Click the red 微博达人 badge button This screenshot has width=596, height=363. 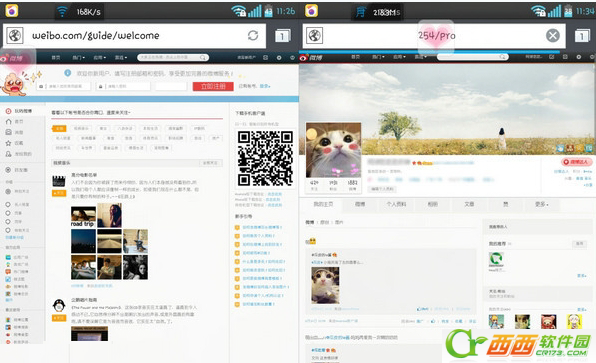pyautogui.click(x=577, y=162)
